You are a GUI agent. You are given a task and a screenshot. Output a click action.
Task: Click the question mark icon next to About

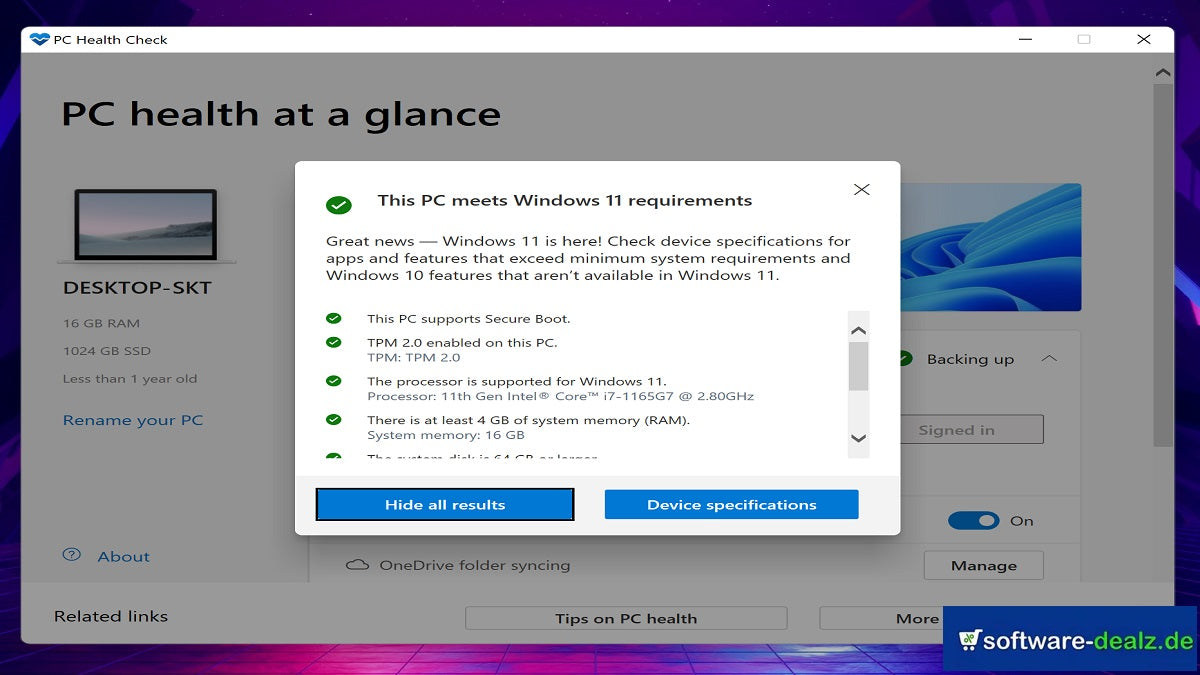click(x=70, y=556)
